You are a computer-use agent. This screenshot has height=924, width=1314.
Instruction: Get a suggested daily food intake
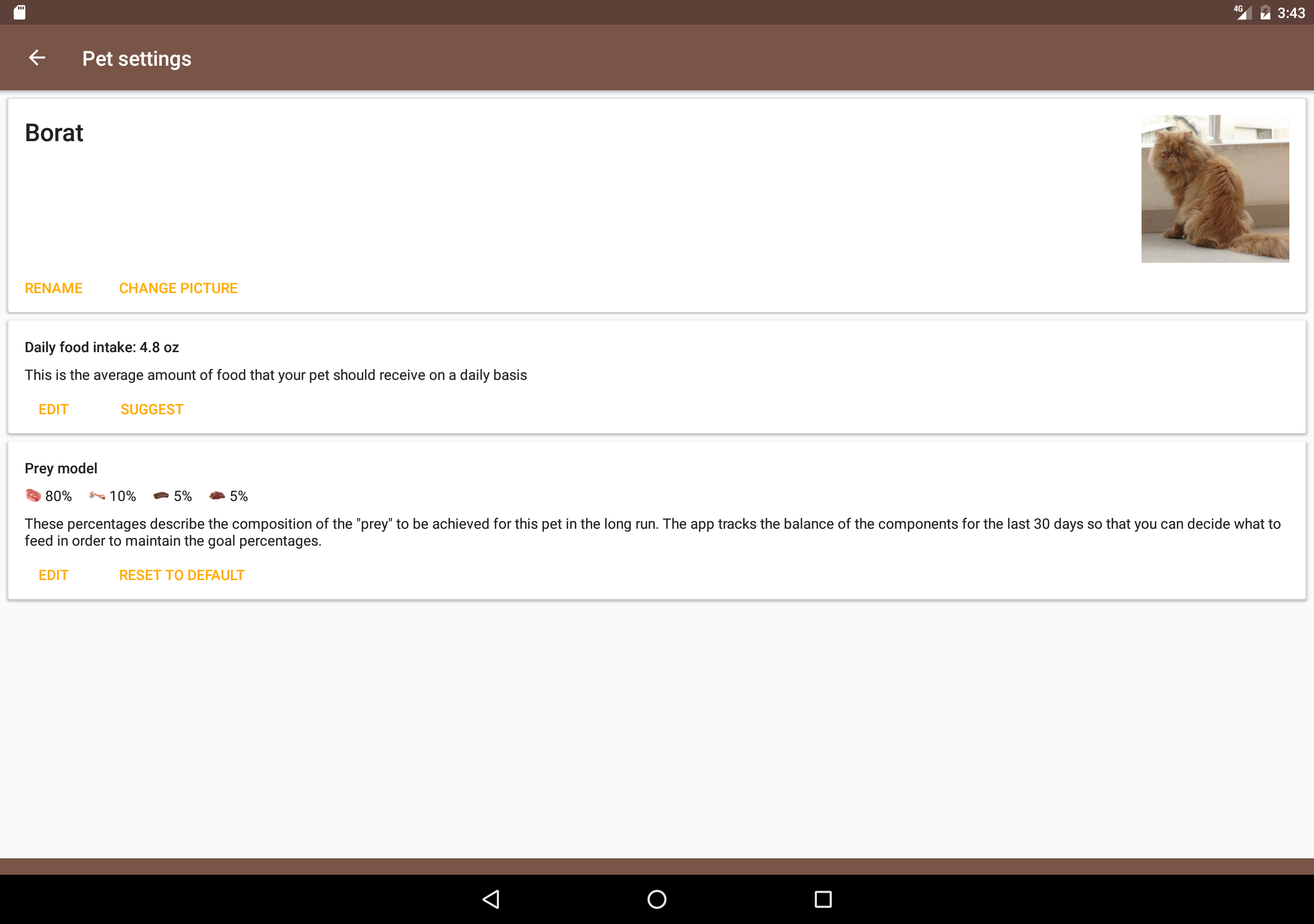pyautogui.click(x=151, y=409)
